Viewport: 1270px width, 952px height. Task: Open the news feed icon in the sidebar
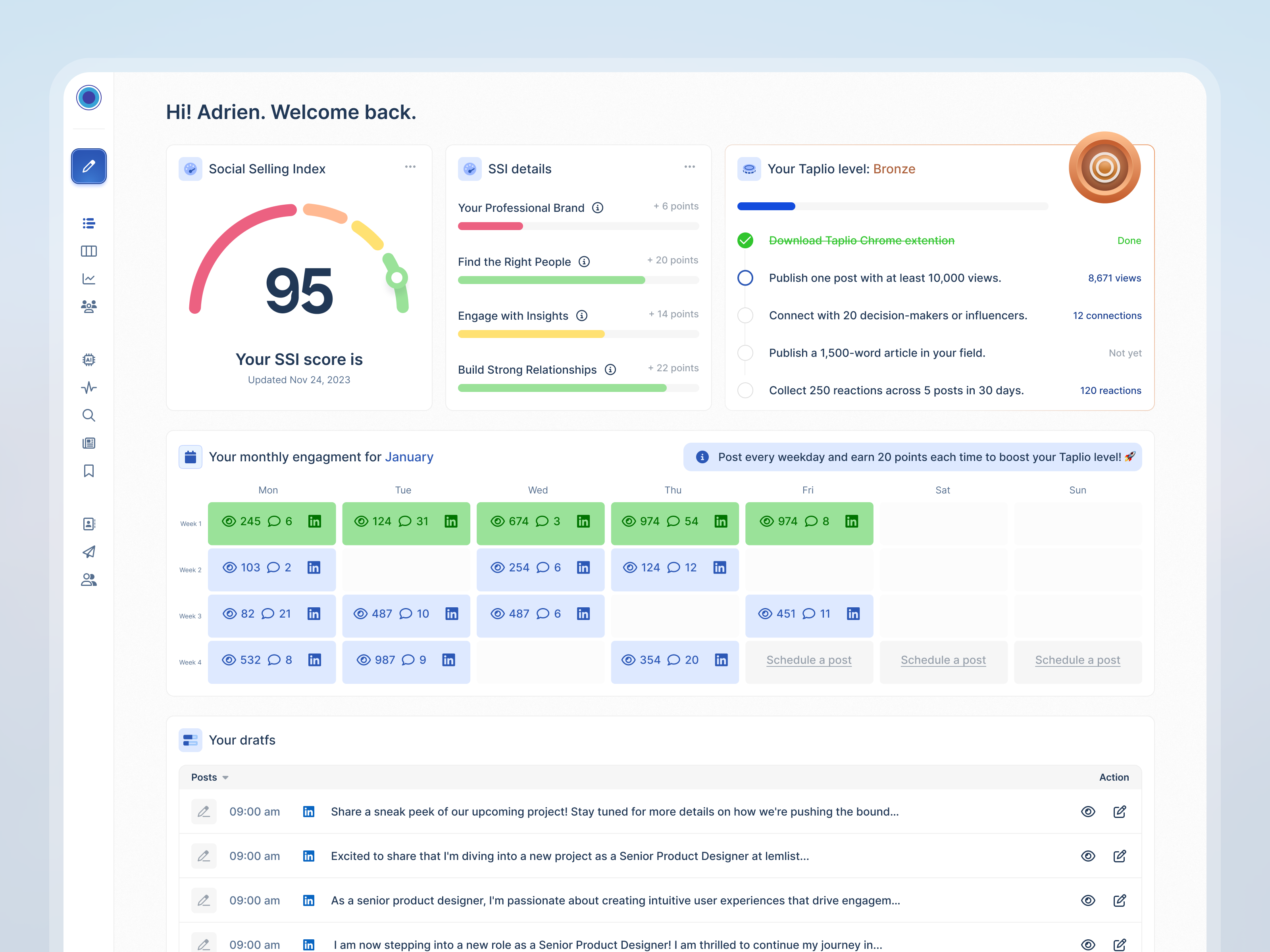(89, 442)
